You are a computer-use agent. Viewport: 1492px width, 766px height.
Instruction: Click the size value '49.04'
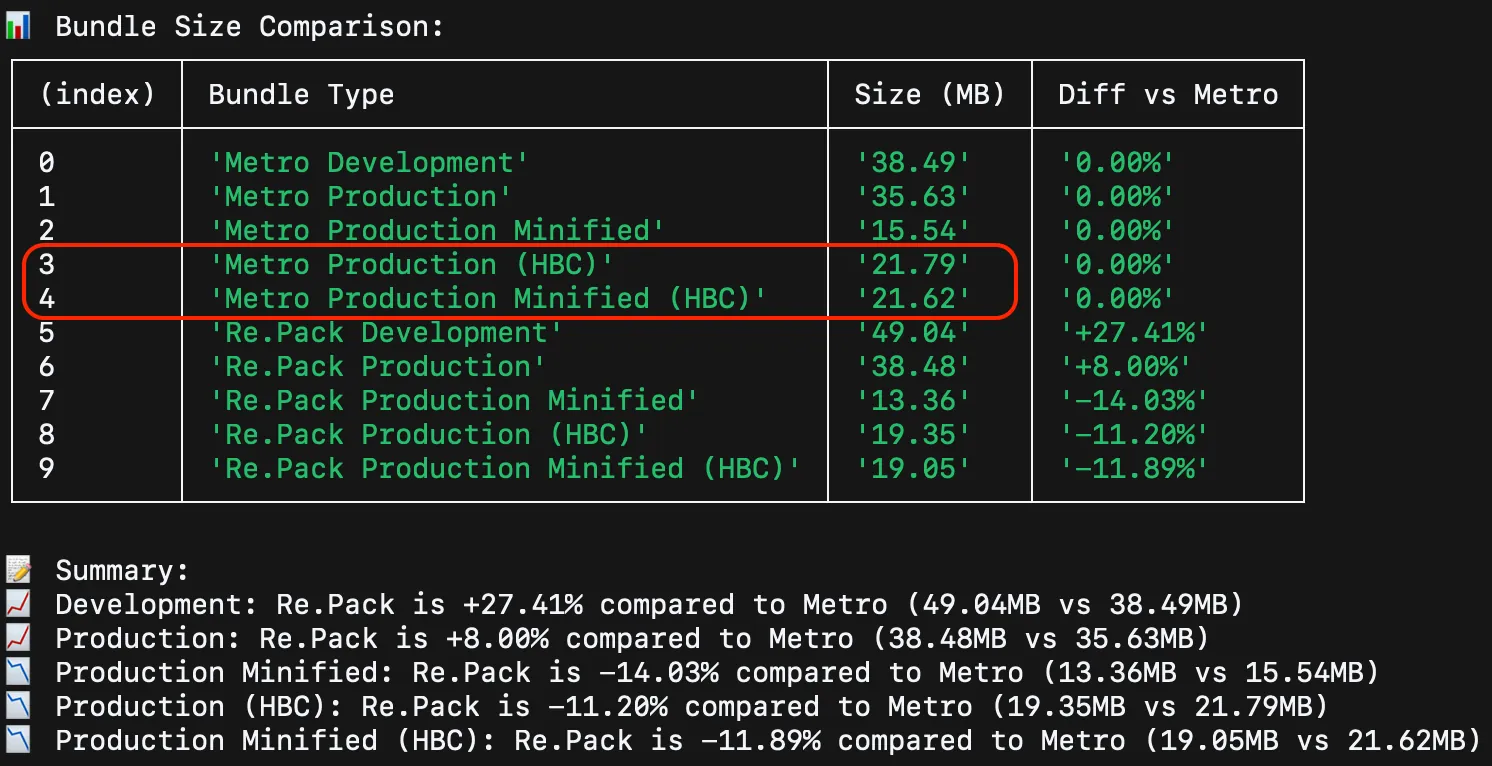click(x=913, y=332)
